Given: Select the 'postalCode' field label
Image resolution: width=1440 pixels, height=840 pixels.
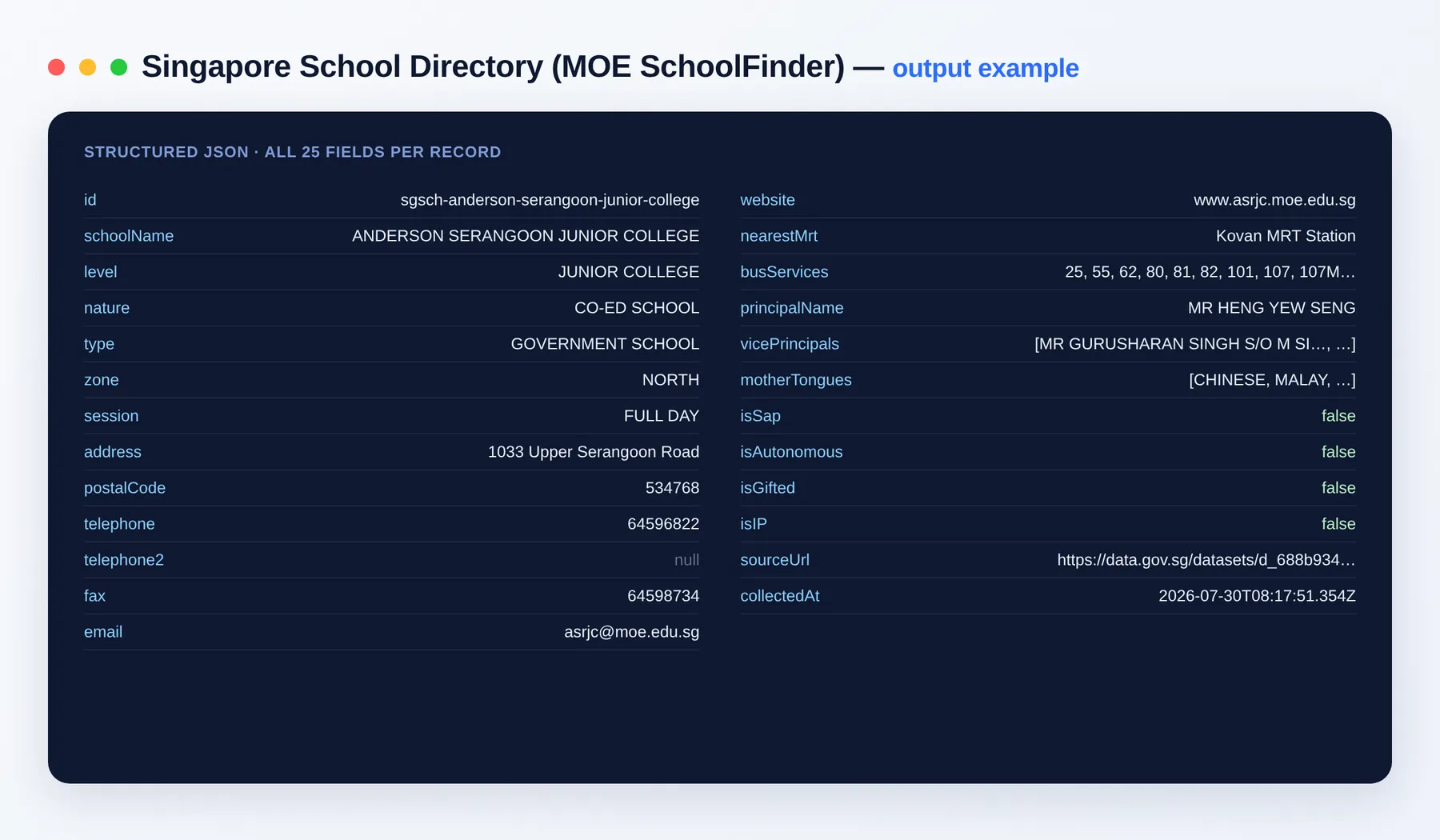Looking at the screenshot, I should (125, 488).
